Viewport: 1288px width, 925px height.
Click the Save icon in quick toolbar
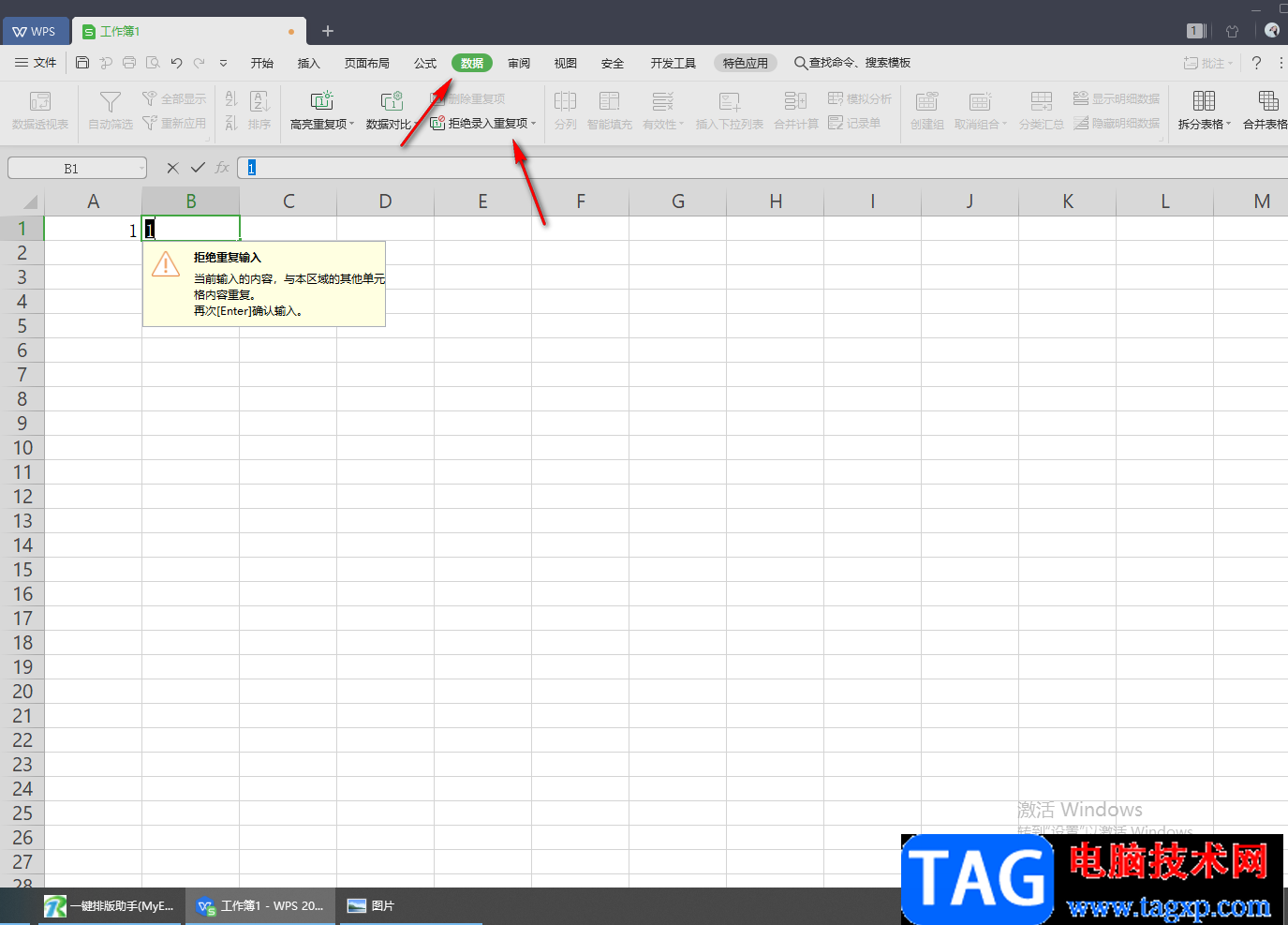pyautogui.click(x=82, y=63)
